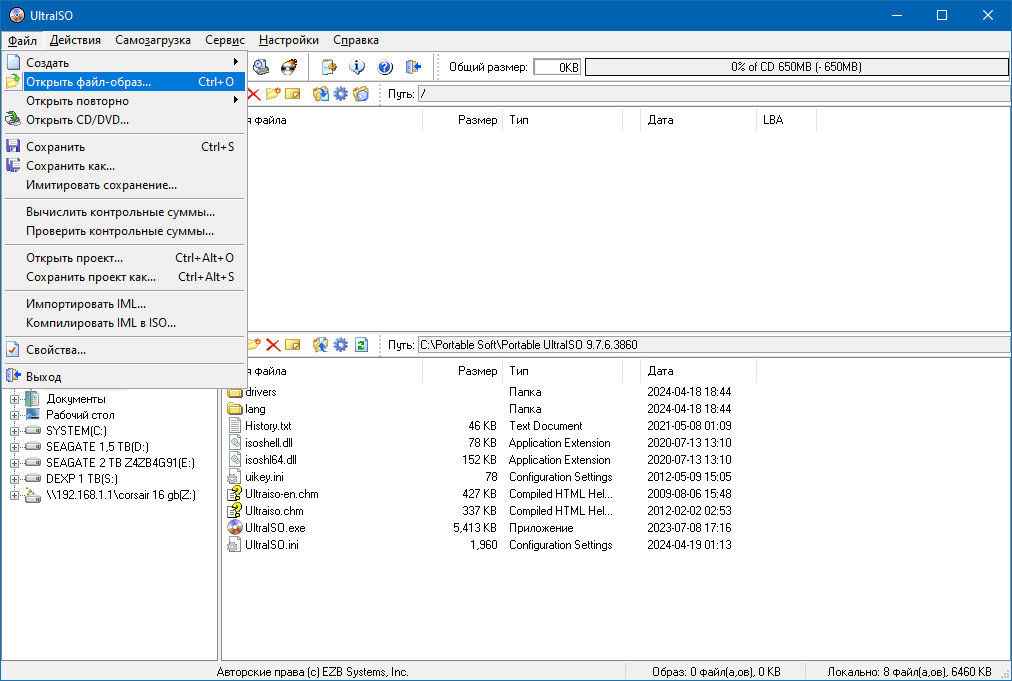Click the burn CD image toolbar icon
Viewport: 1012px width, 681px height.
[x=290, y=66]
